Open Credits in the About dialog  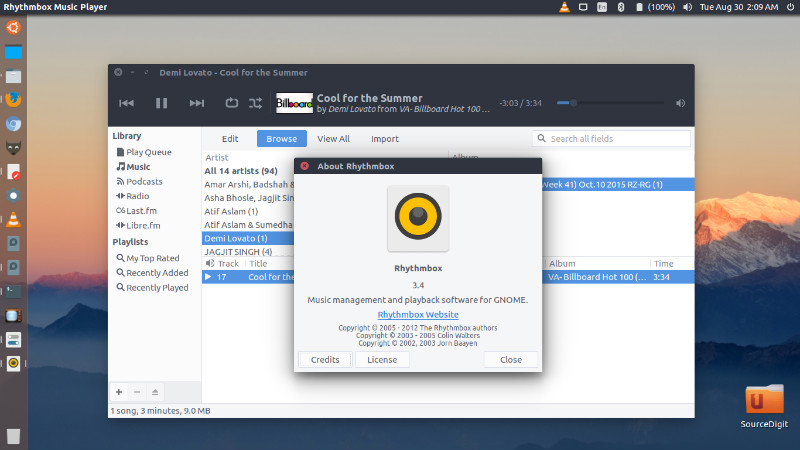point(325,360)
